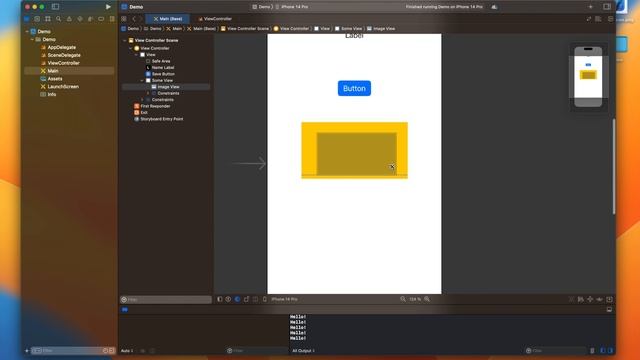
Task: Open LaunchScreen storyboard
Action: [63, 87]
